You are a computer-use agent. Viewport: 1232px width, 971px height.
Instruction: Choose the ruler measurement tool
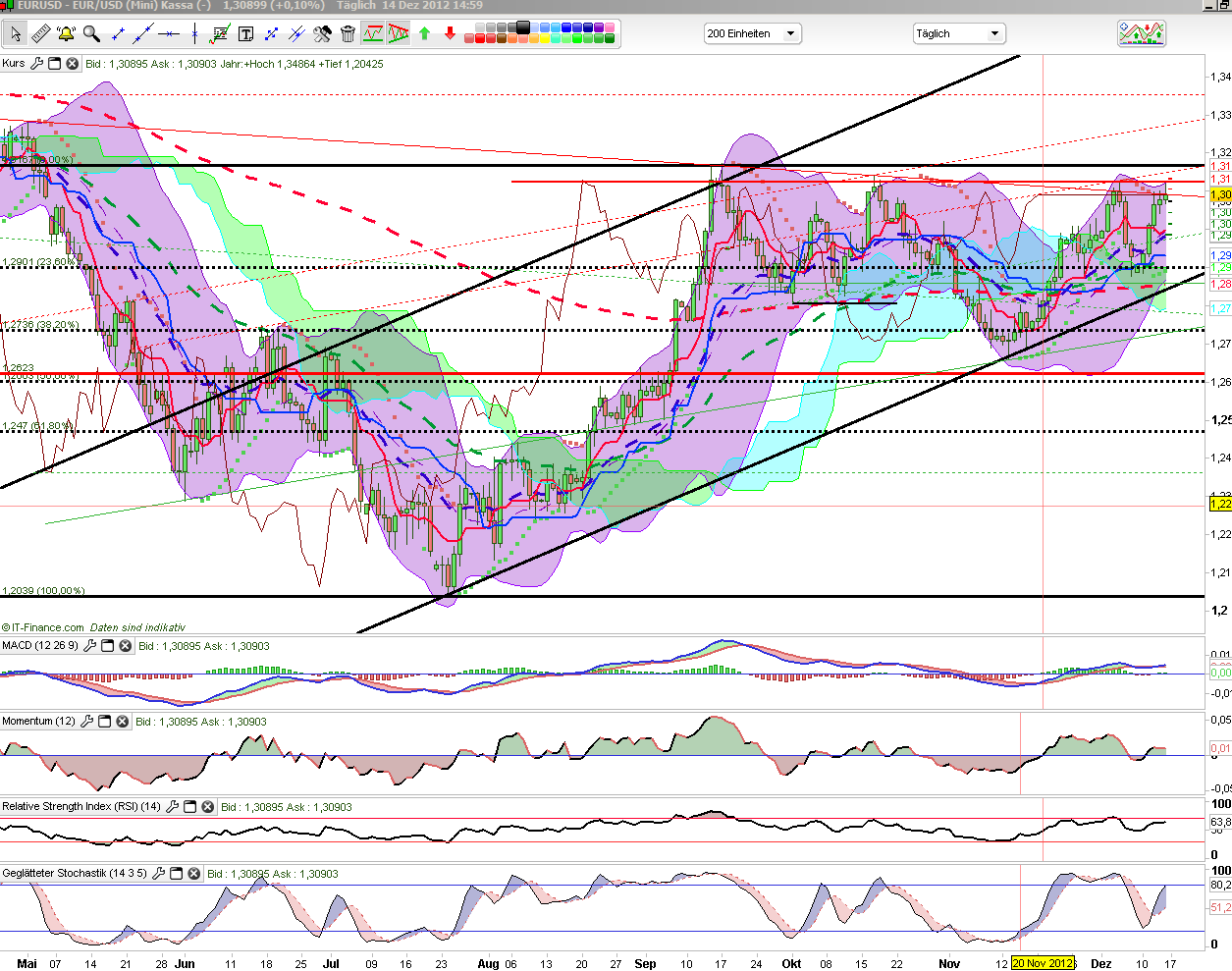click(x=41, y=34)
